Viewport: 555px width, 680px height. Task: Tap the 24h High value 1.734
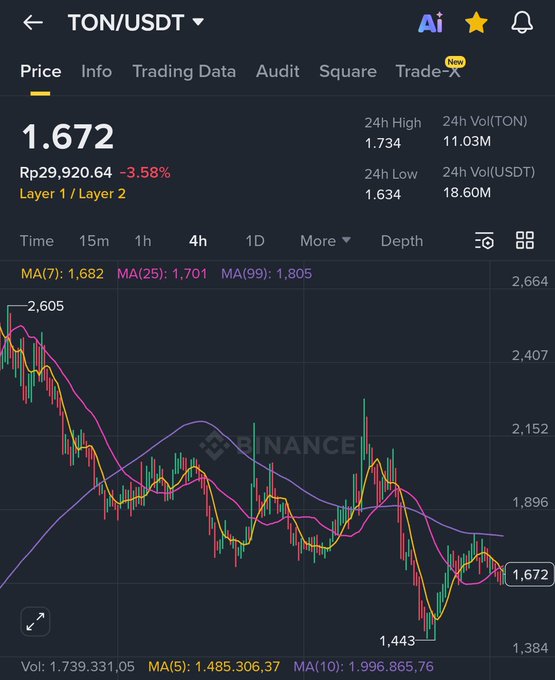(x=383, y=143)
